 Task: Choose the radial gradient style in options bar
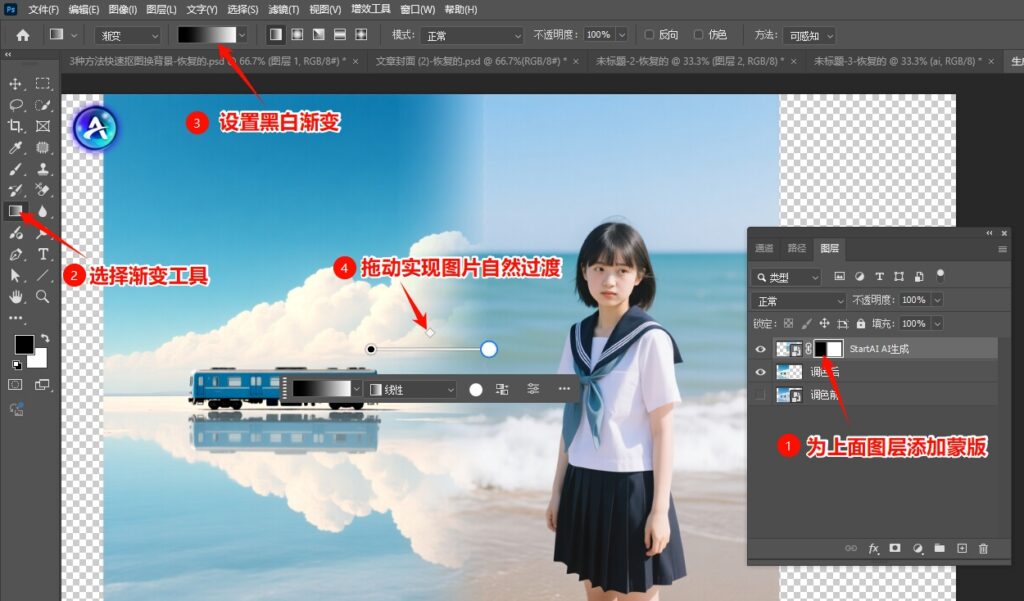[x=297, y=35]
